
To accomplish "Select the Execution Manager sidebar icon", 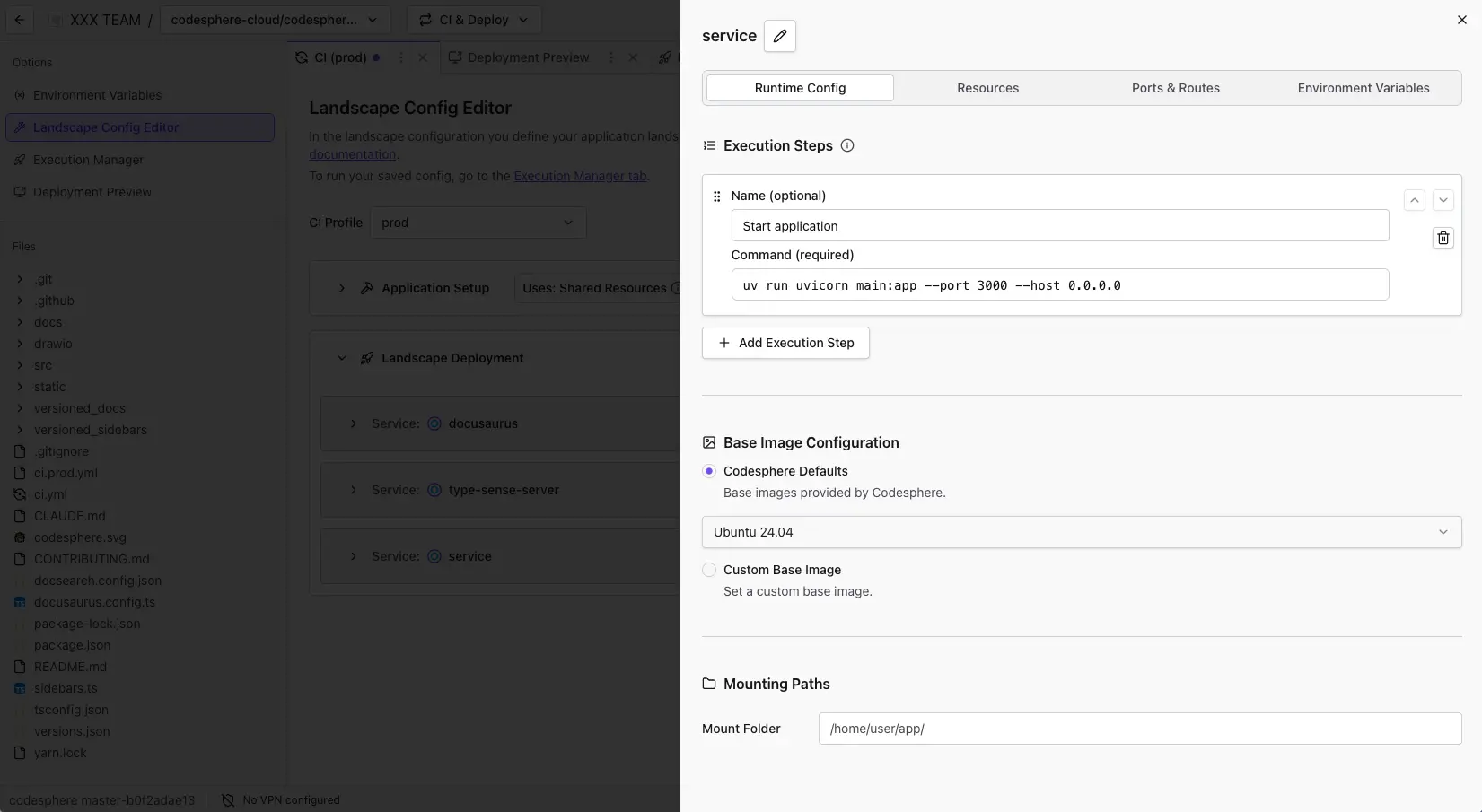I will 20,160.
